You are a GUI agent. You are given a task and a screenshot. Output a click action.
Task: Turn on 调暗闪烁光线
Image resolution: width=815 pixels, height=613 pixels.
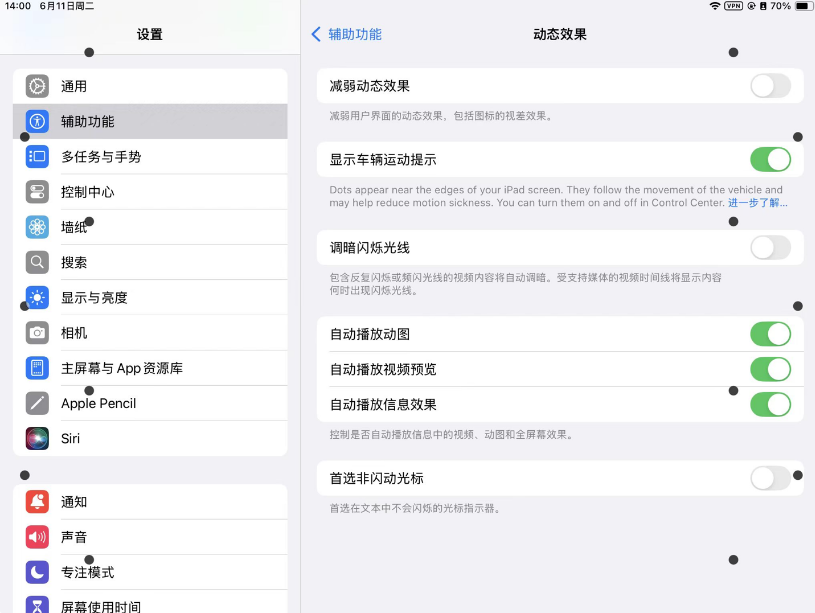(769, 247)
